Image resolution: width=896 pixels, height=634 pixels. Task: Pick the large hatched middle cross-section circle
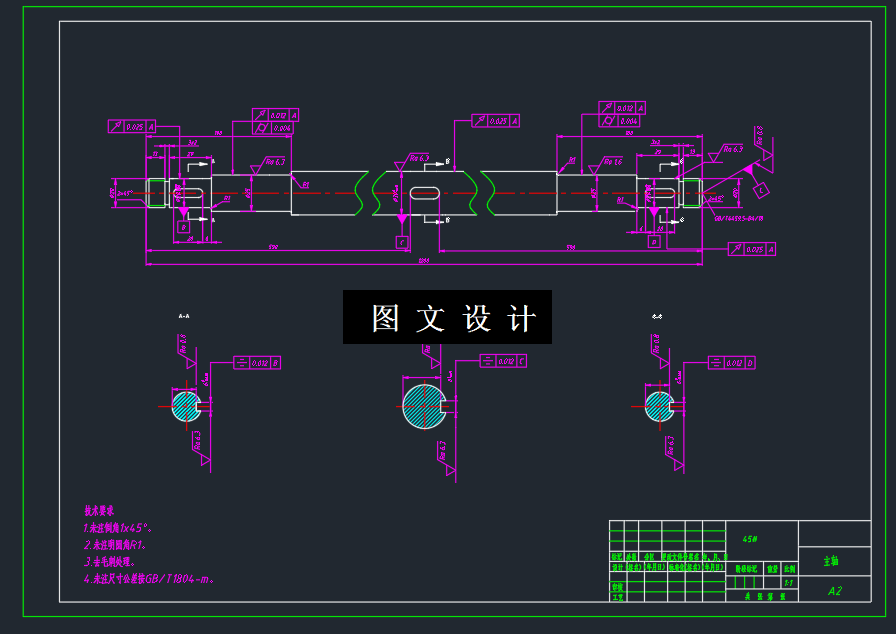(424, 406)
